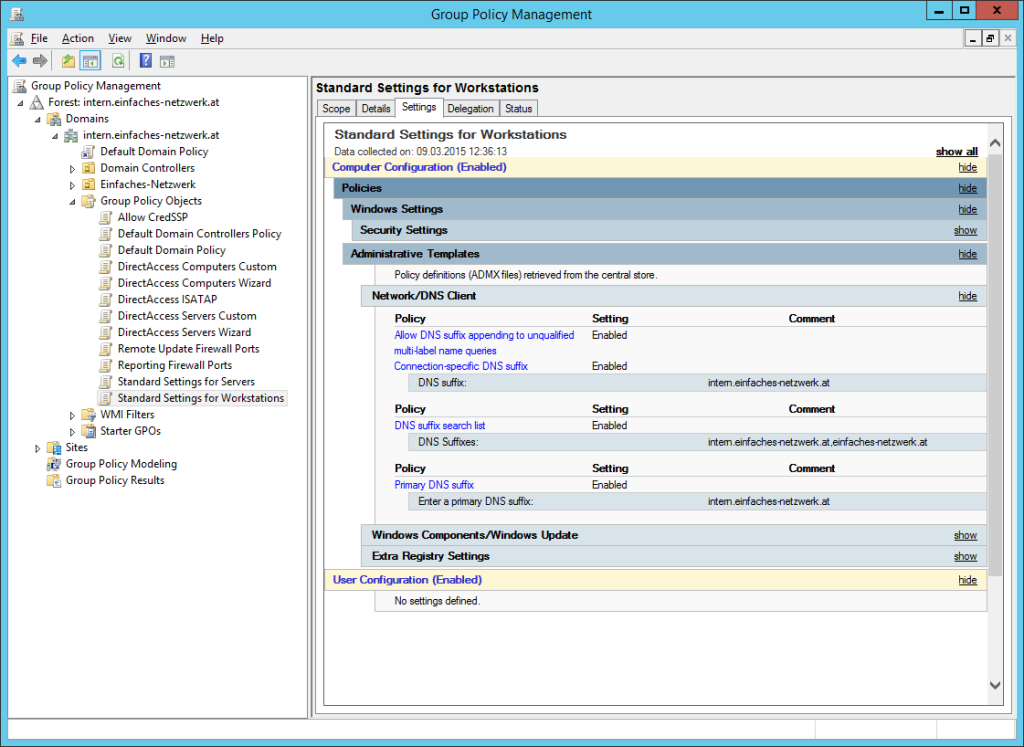Click the Forward navigation arrow
Viewport: 1024px width, 747px height.
click(40, 60)
